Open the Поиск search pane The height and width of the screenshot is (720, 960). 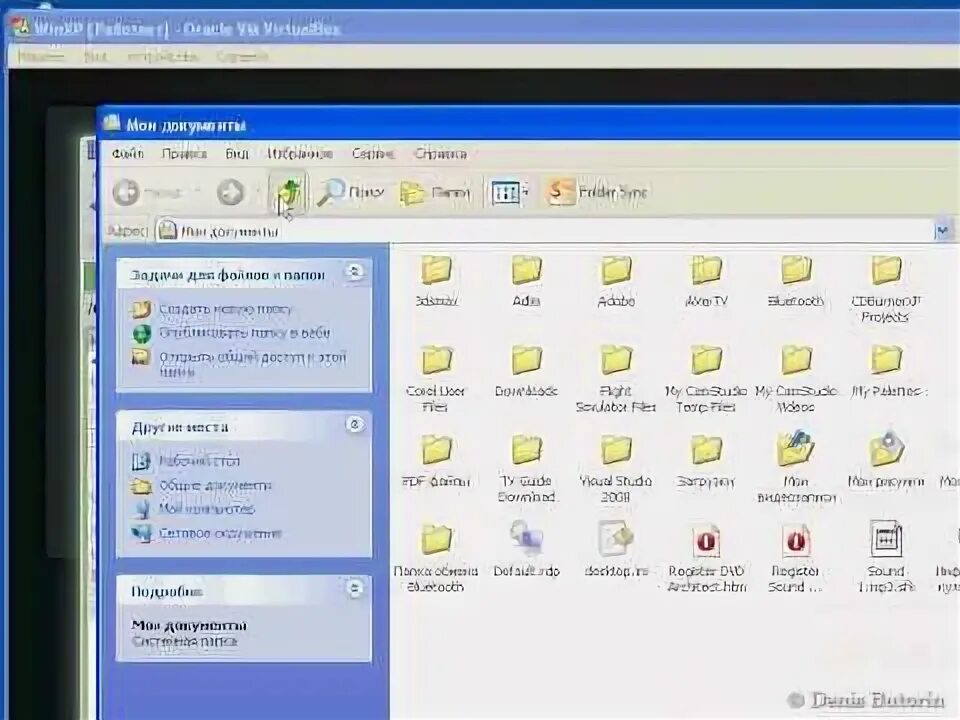[350, 192]
